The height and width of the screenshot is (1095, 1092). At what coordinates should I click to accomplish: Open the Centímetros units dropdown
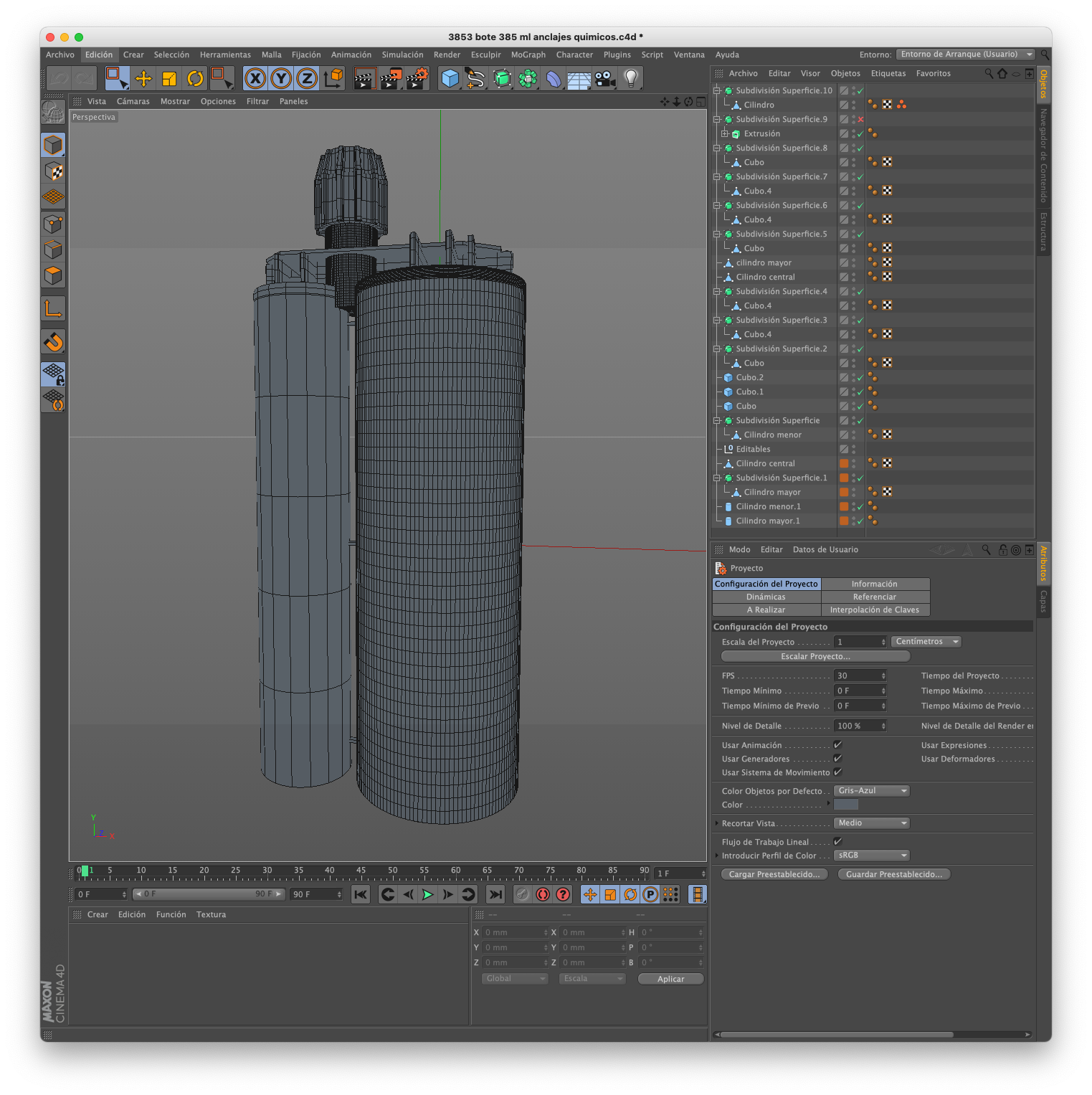click(926, 642)
